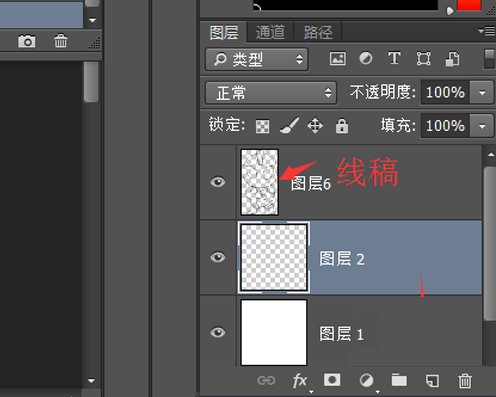Add a layer mask to the layer
This screenshot has width=496, height=397.
coord(332,380)
